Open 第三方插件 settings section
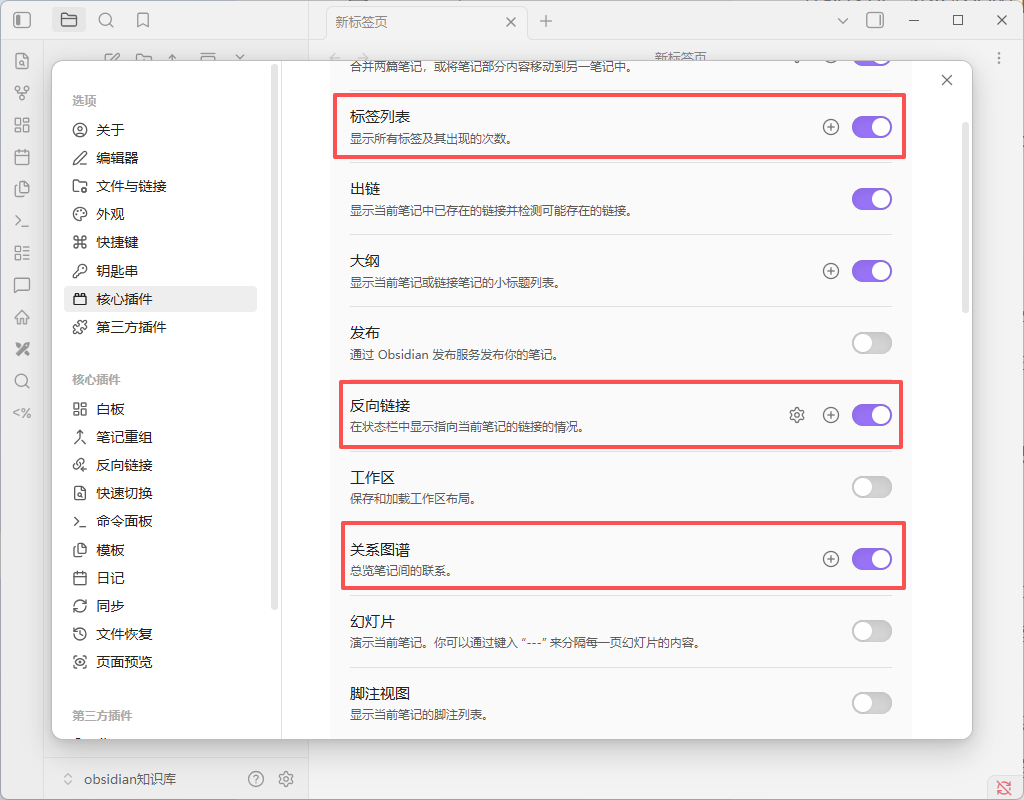Screen dimensions: 1024x800 (161, 327)
